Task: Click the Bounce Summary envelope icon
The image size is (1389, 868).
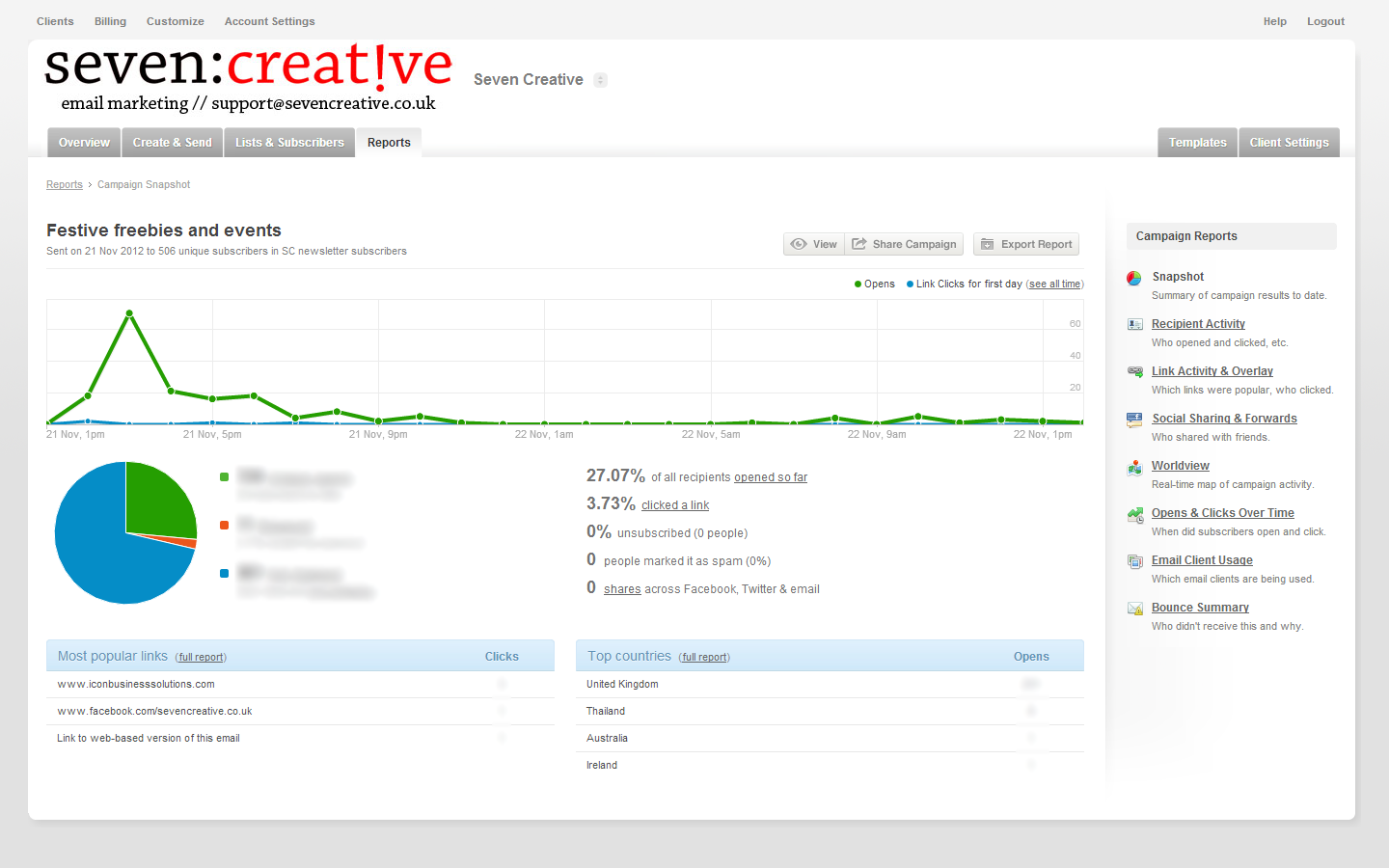Action: [1135, 609]
